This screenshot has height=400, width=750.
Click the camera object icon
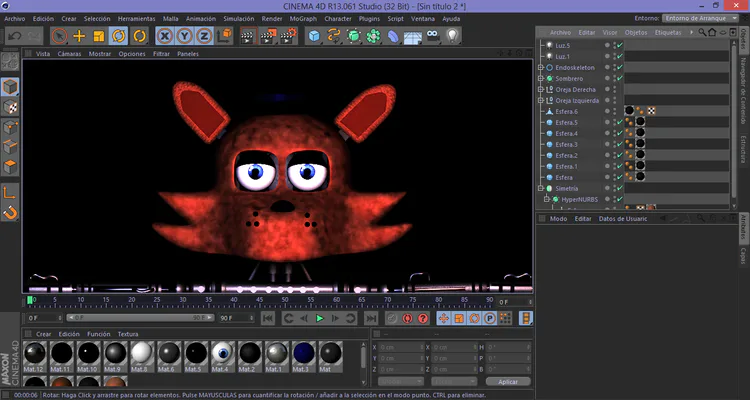pos(433,36)
